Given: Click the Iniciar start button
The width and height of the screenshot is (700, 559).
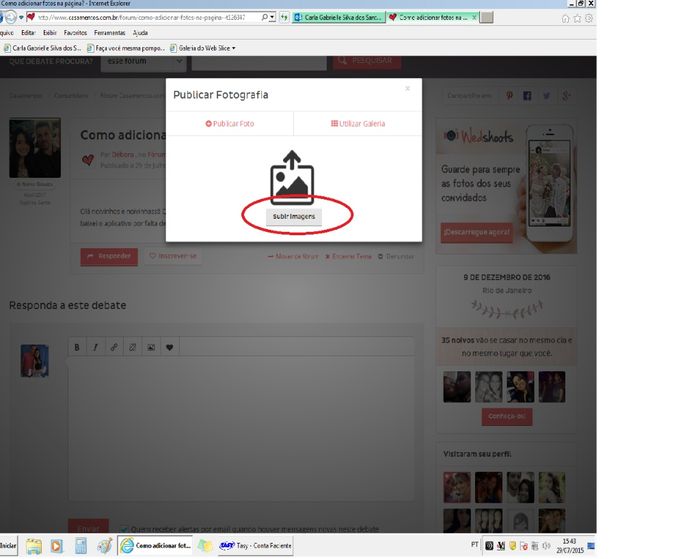Looking at the screenshot, I should pos(8,546).
